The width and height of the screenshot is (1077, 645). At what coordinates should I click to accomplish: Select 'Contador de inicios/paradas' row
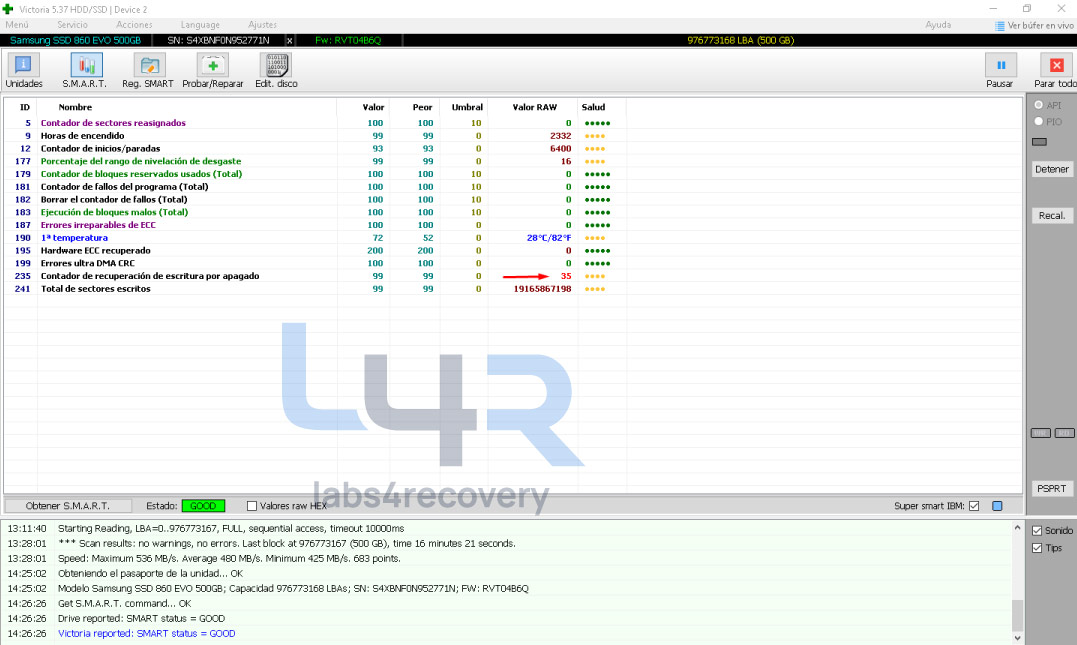tap(315, 148)
